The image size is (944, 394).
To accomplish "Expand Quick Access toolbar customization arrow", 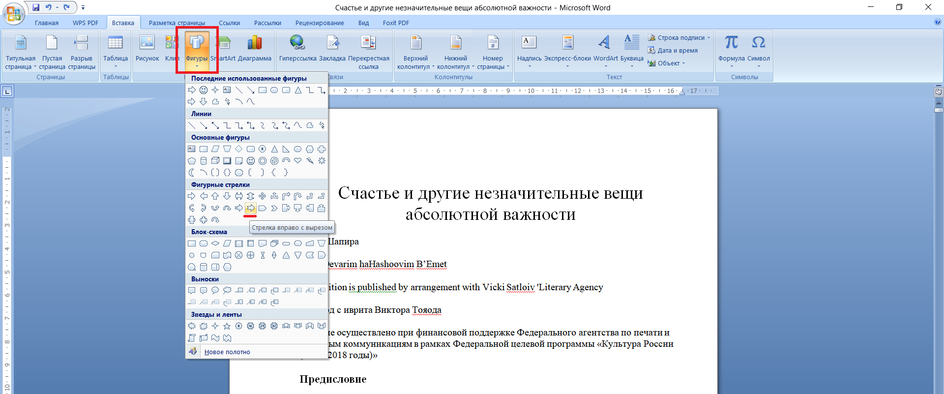I will click(x=82, y=8).
